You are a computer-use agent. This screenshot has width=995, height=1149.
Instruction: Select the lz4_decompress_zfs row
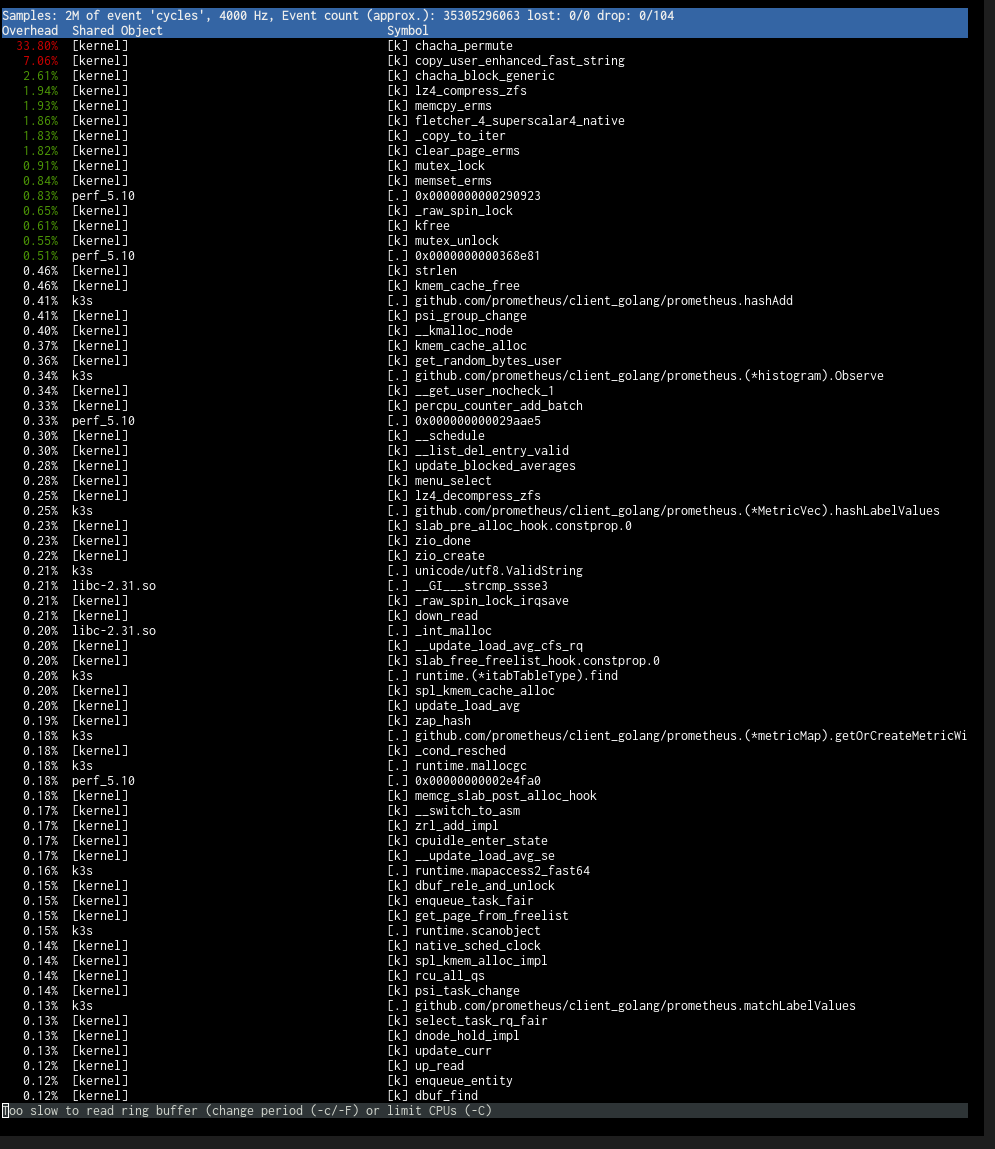[484, 496]
